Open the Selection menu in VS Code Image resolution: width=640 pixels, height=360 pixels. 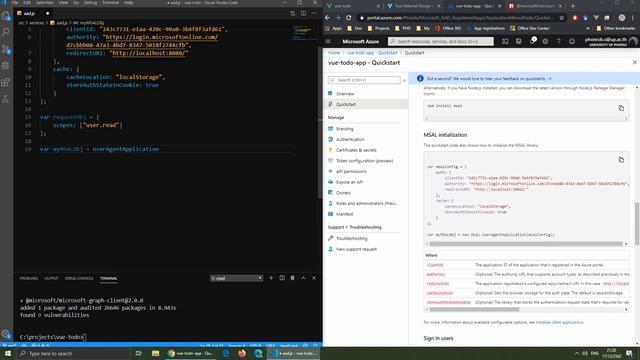point(44,2)
